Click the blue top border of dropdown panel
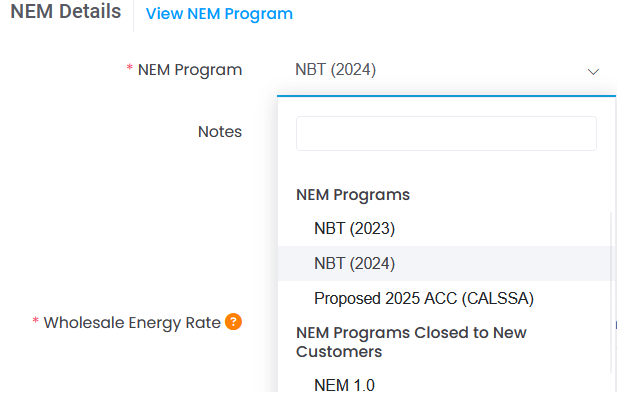This screenshot has width=617, height=420. 446,96
